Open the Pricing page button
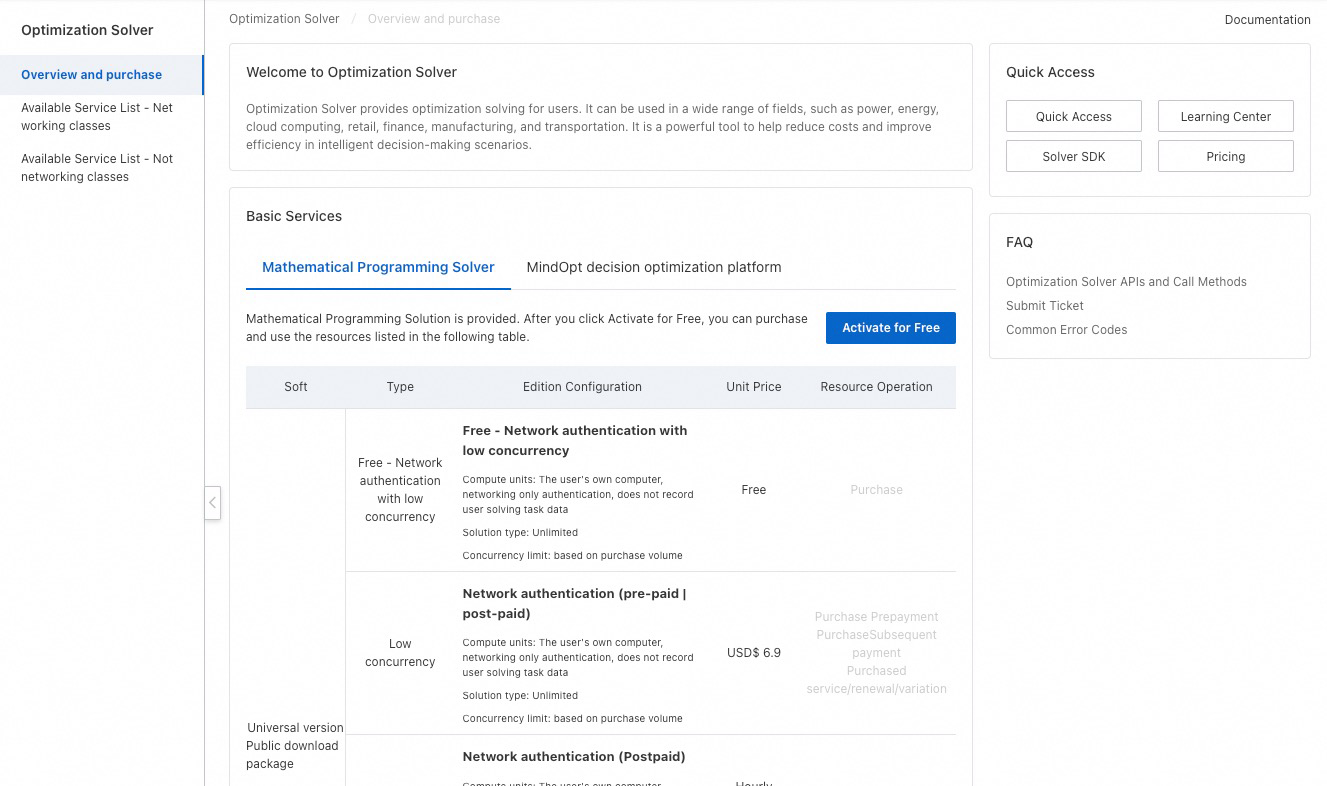Screen dimensions: 1327x786 pyautogui.click(x=1225, y=157)
